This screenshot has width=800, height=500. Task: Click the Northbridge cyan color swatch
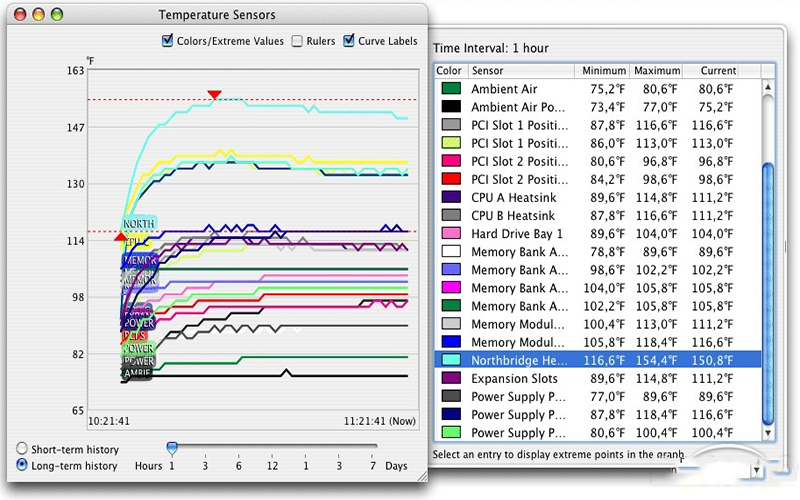(x=451, y=360)
